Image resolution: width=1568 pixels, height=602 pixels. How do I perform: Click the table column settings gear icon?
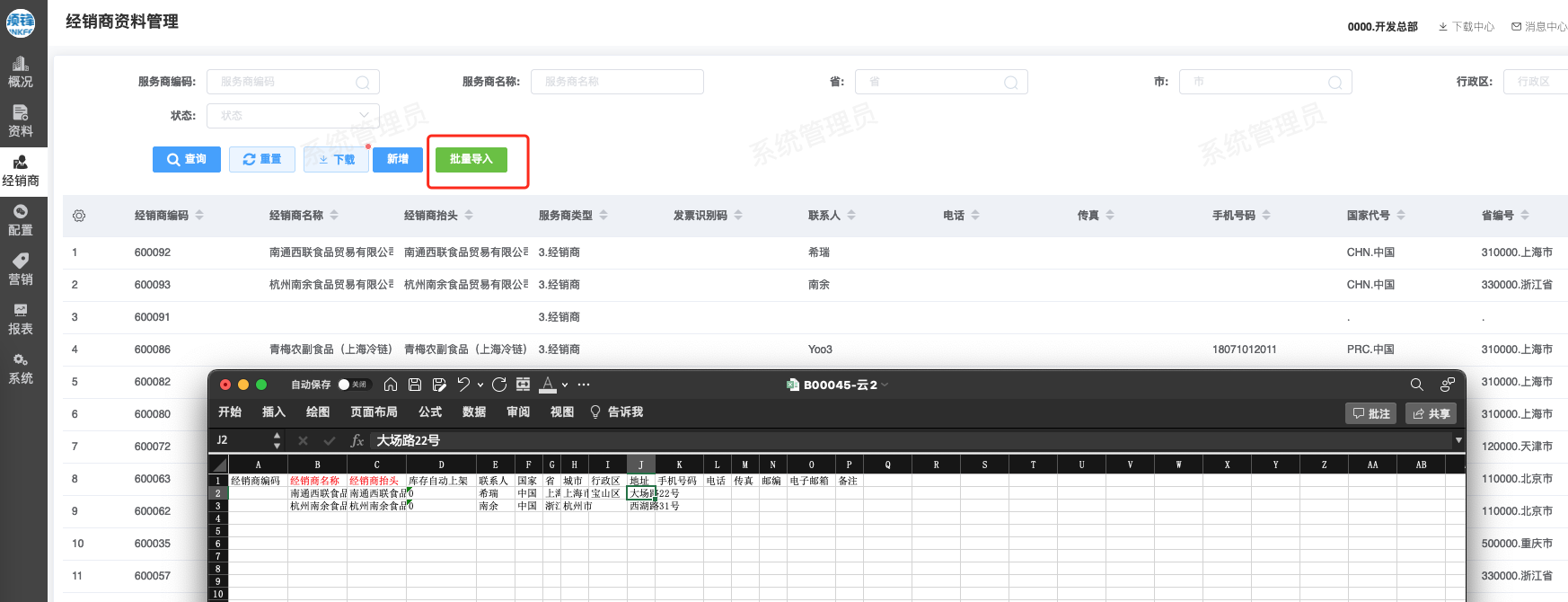[x=79, y=216]
